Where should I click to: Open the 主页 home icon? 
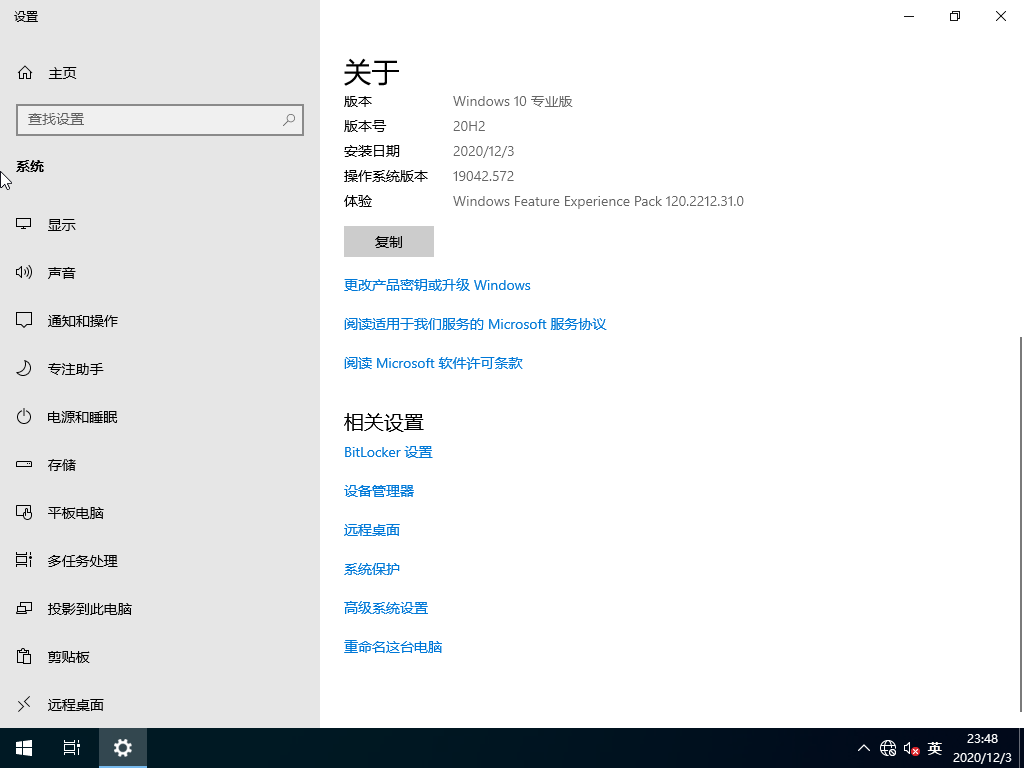click(x=25, y=72)
